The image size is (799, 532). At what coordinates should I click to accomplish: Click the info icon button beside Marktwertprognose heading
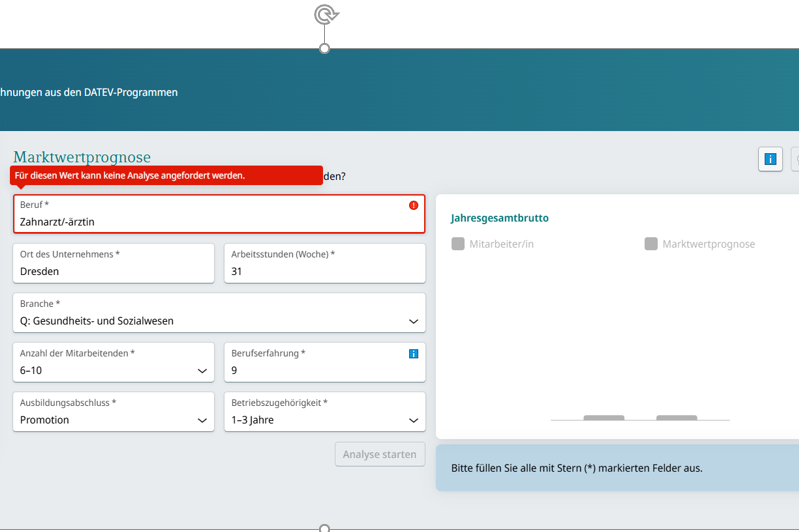770,159
